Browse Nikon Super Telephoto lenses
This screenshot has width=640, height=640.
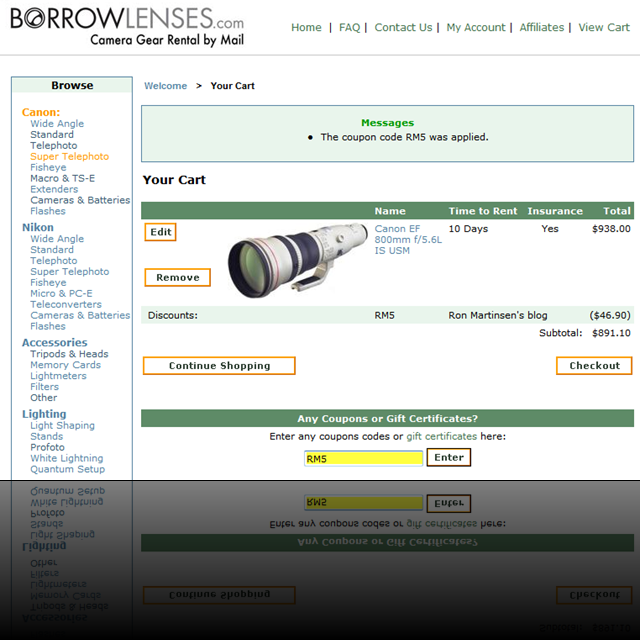click(69, 272)
